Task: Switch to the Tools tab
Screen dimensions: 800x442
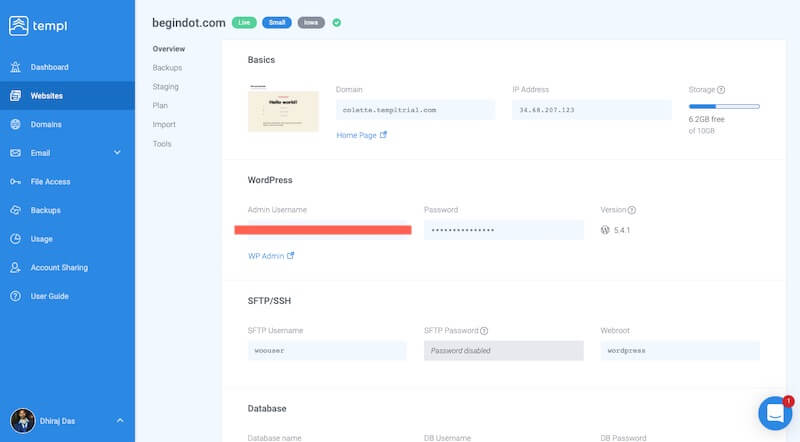Action: (x=162, y=144)
